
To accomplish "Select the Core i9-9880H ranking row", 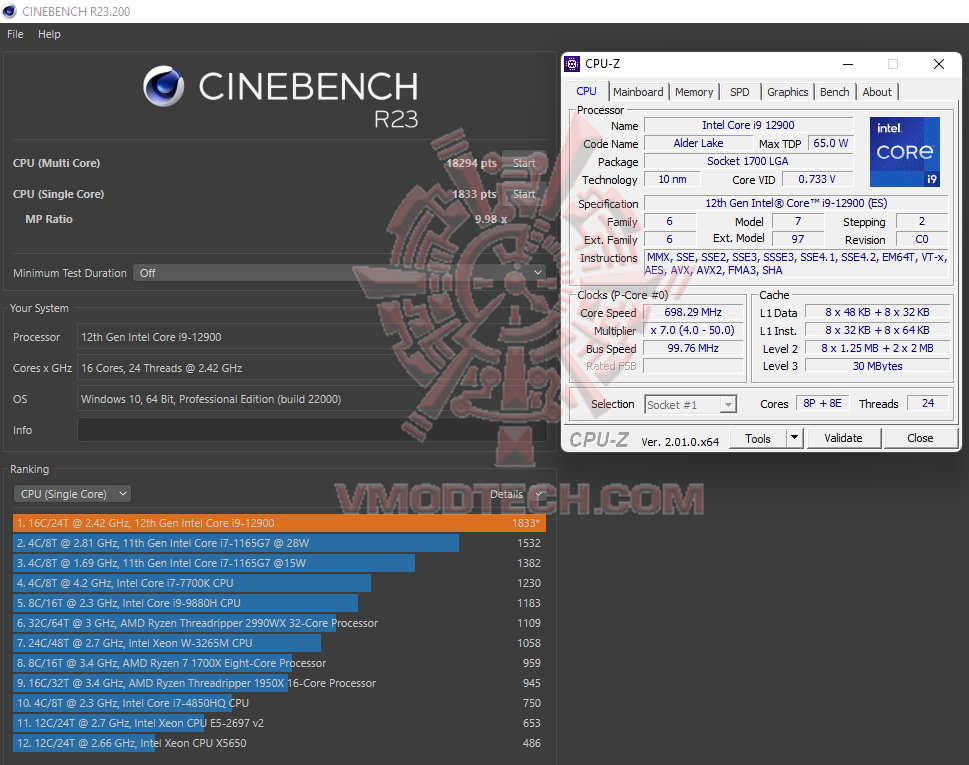I will coord(279,603).
